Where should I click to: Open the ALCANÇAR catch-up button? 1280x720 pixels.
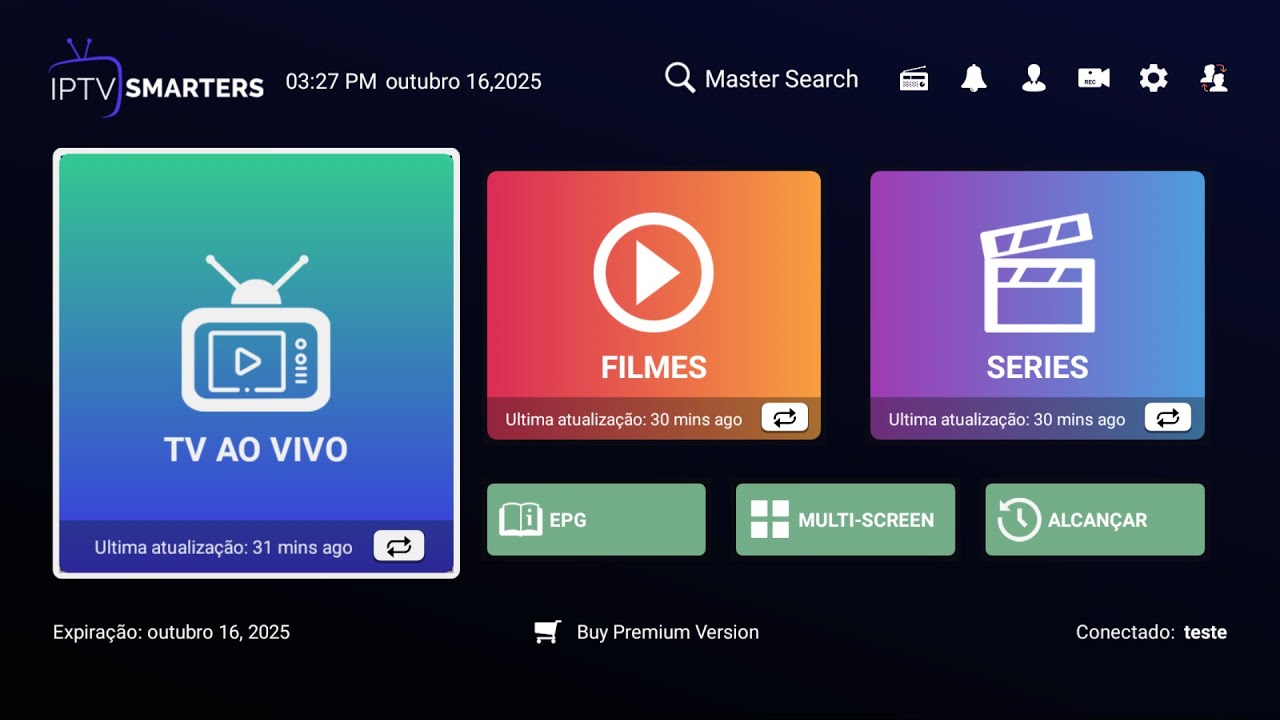pyautogui.click(x=1095, y=520)
